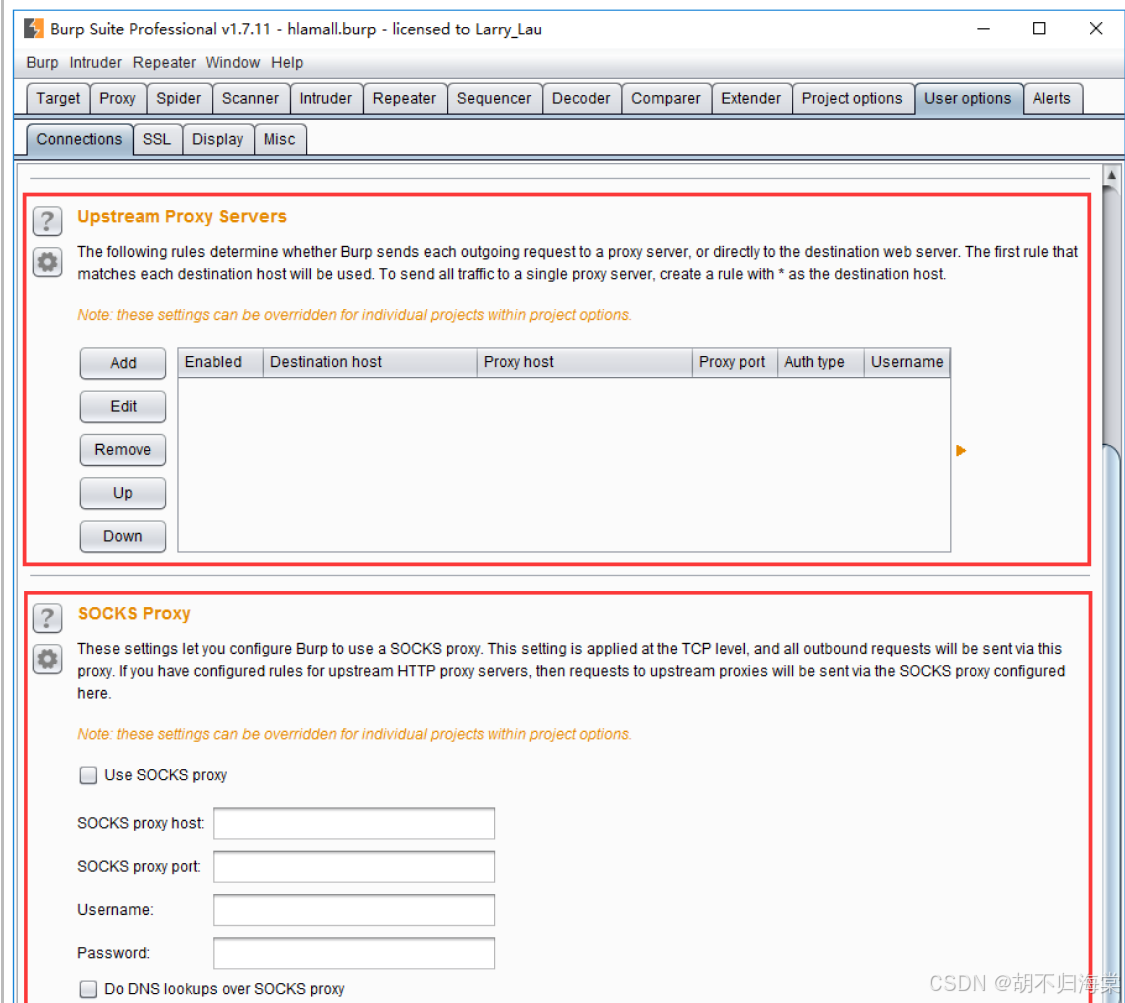Open Upstream Proxy Servers gear options
Image resolution: width=1125 pixels, height=1003 pixels.
pyautogui.click(x=47, y=263)
